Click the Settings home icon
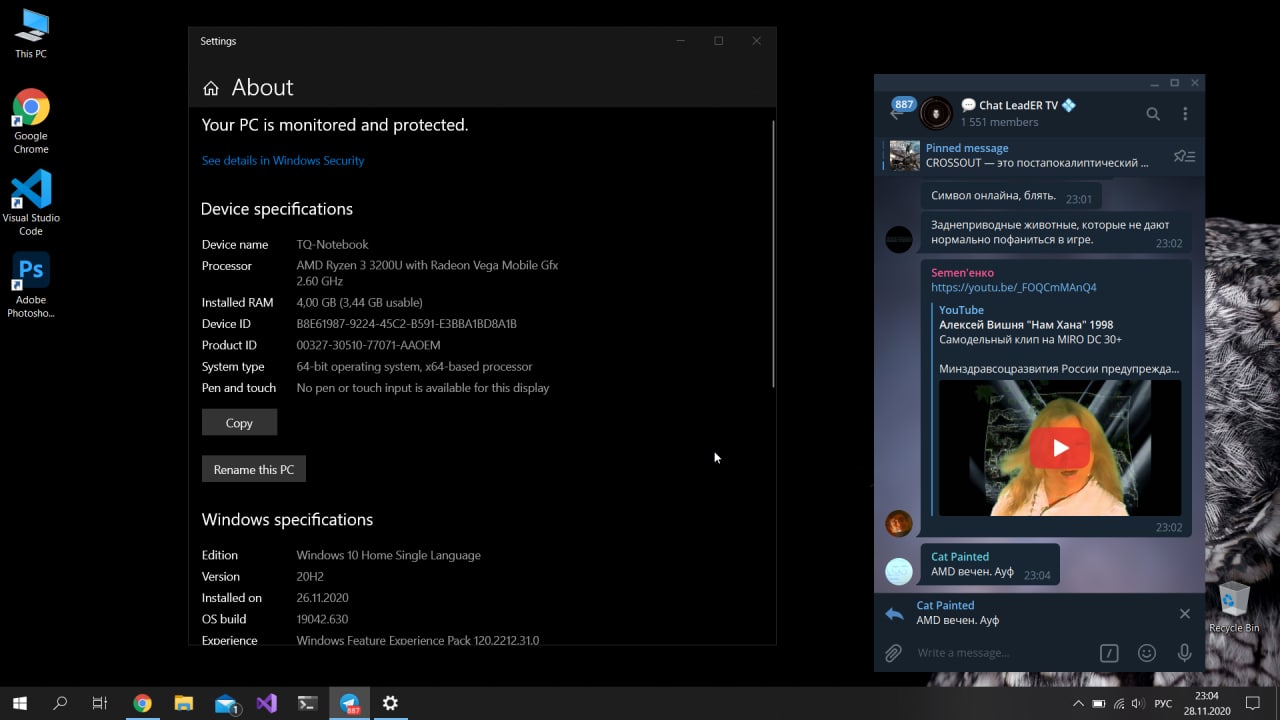This screenshot has width=1280, height=720. [210, 88]
